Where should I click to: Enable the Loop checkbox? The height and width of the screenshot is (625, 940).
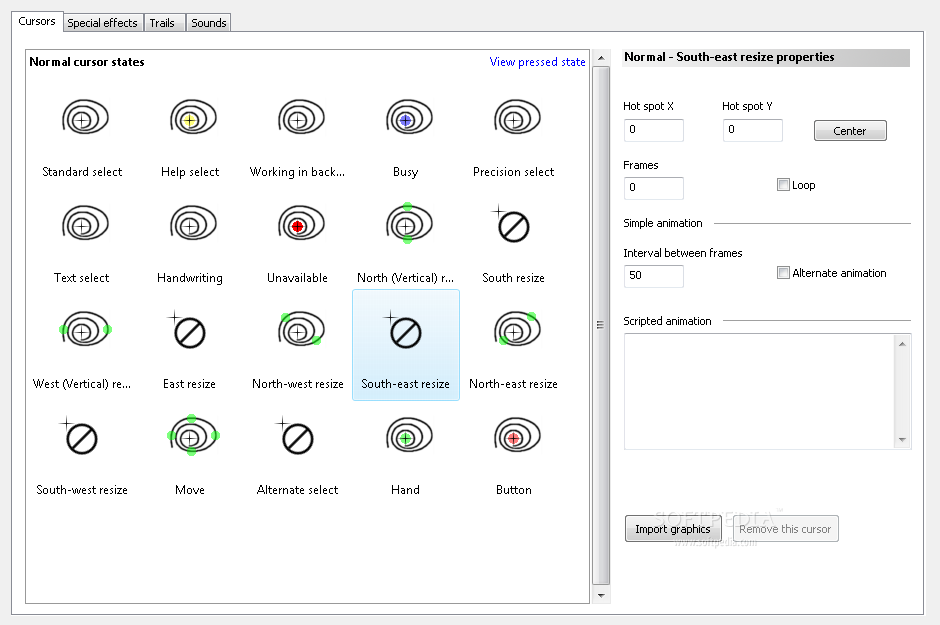[x=783, y=185]
